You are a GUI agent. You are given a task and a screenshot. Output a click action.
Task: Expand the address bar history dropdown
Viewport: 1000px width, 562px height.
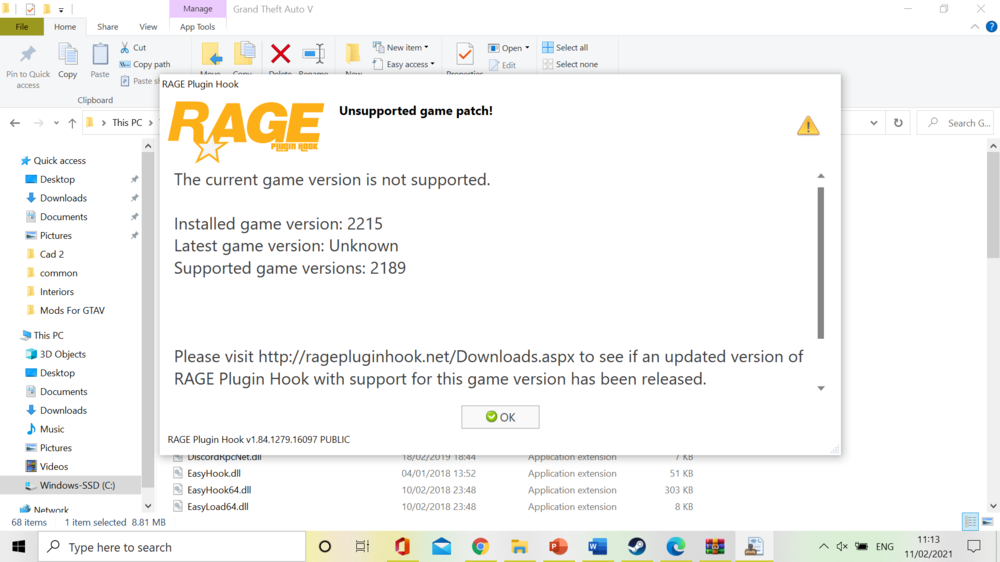point(873,123)
